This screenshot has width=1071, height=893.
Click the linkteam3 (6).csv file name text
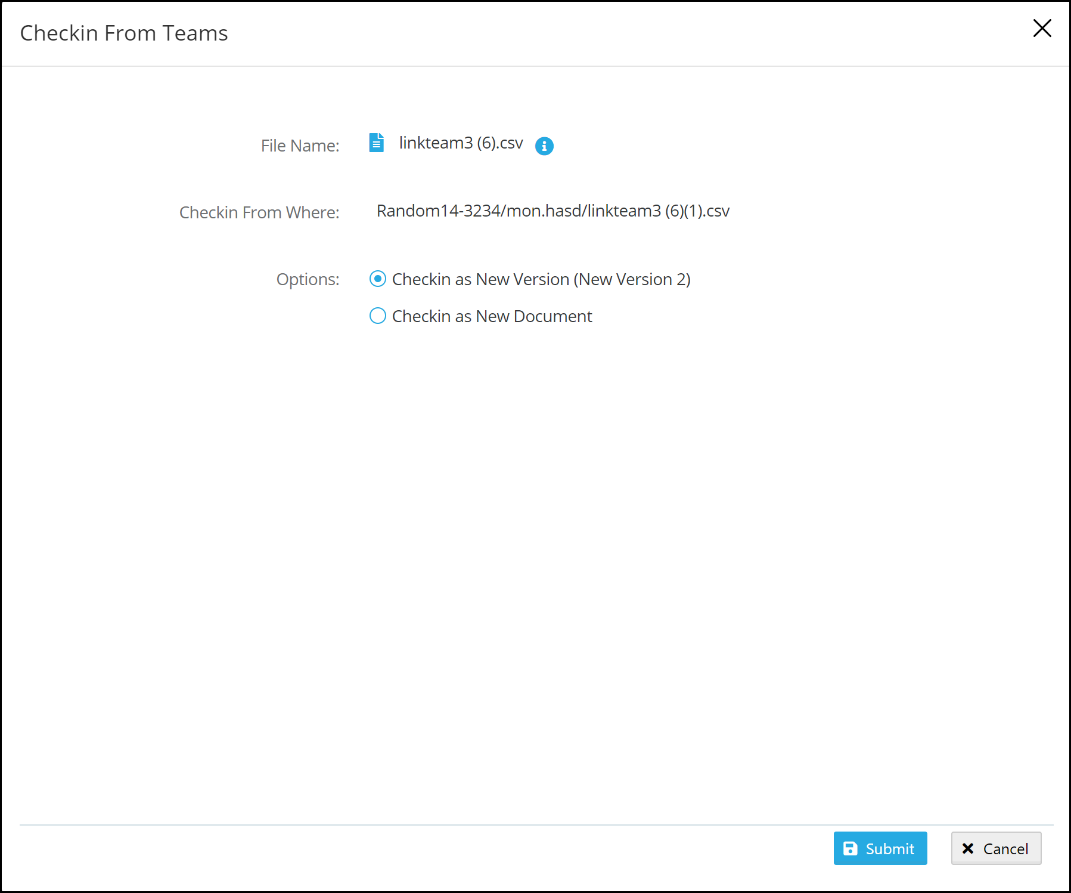pos(461,143)
